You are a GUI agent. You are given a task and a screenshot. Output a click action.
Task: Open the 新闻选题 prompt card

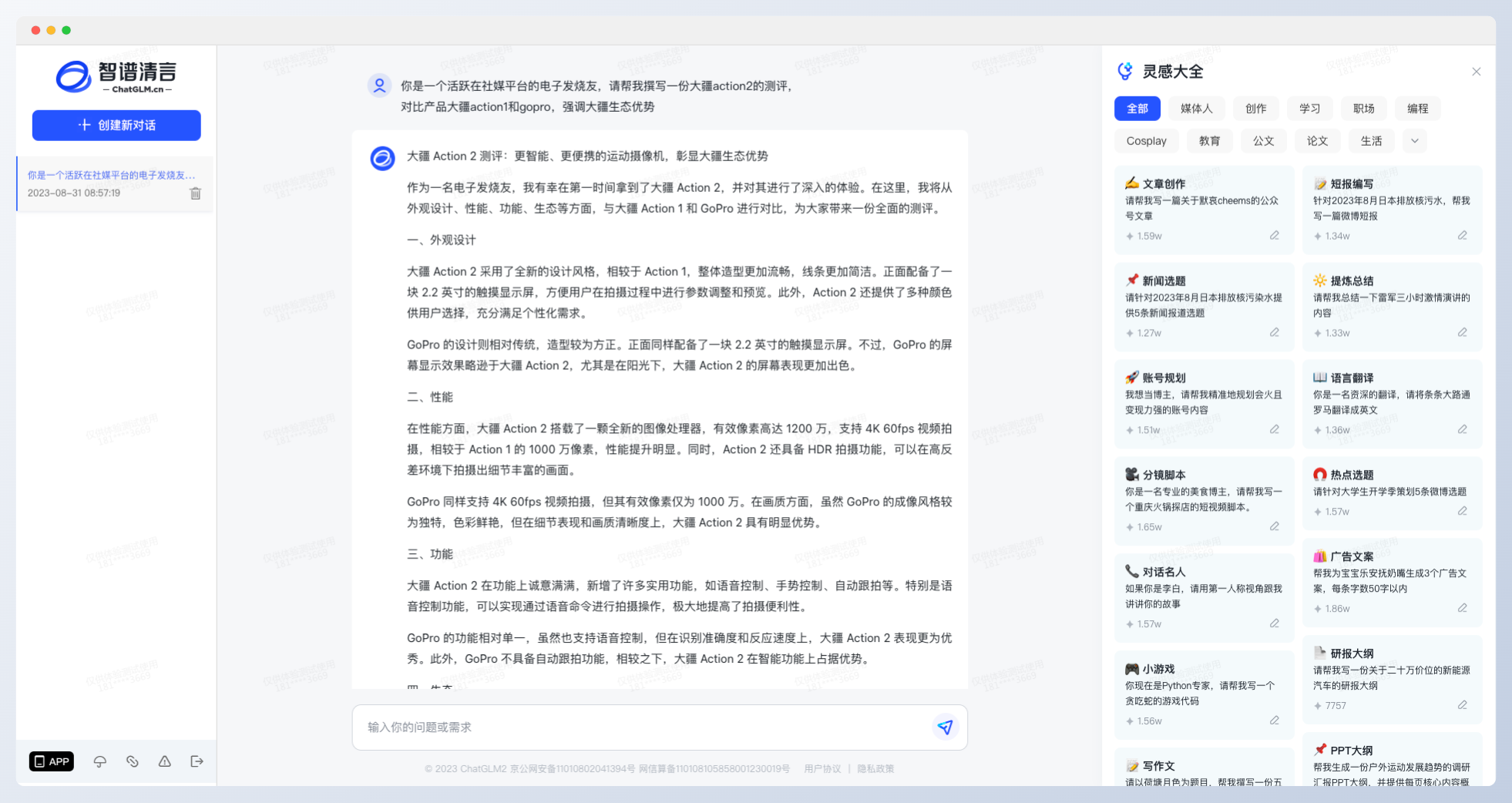click(1205, 307)
